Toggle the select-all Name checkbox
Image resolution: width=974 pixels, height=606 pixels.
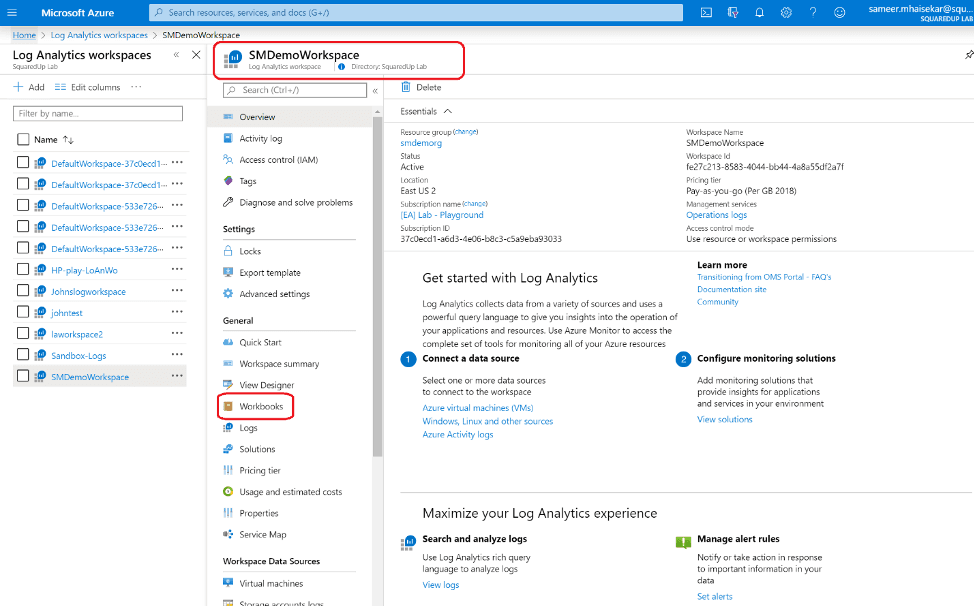click(23, 140)
